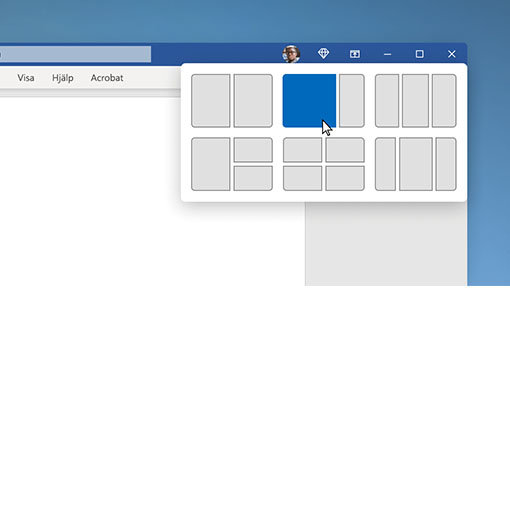Viewport: 510px width, 510px height.
Task: Open the Hjälp ribbon tab
Action: point(63,78)
